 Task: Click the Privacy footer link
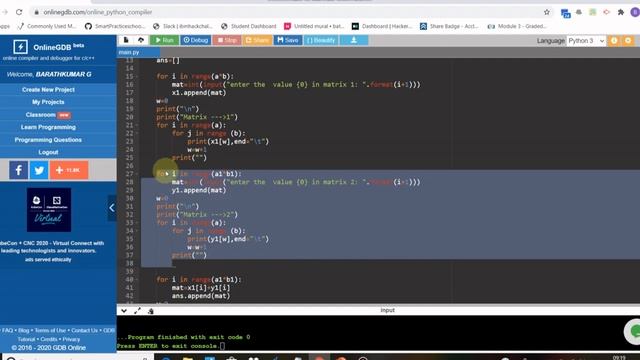coord(71,339)
